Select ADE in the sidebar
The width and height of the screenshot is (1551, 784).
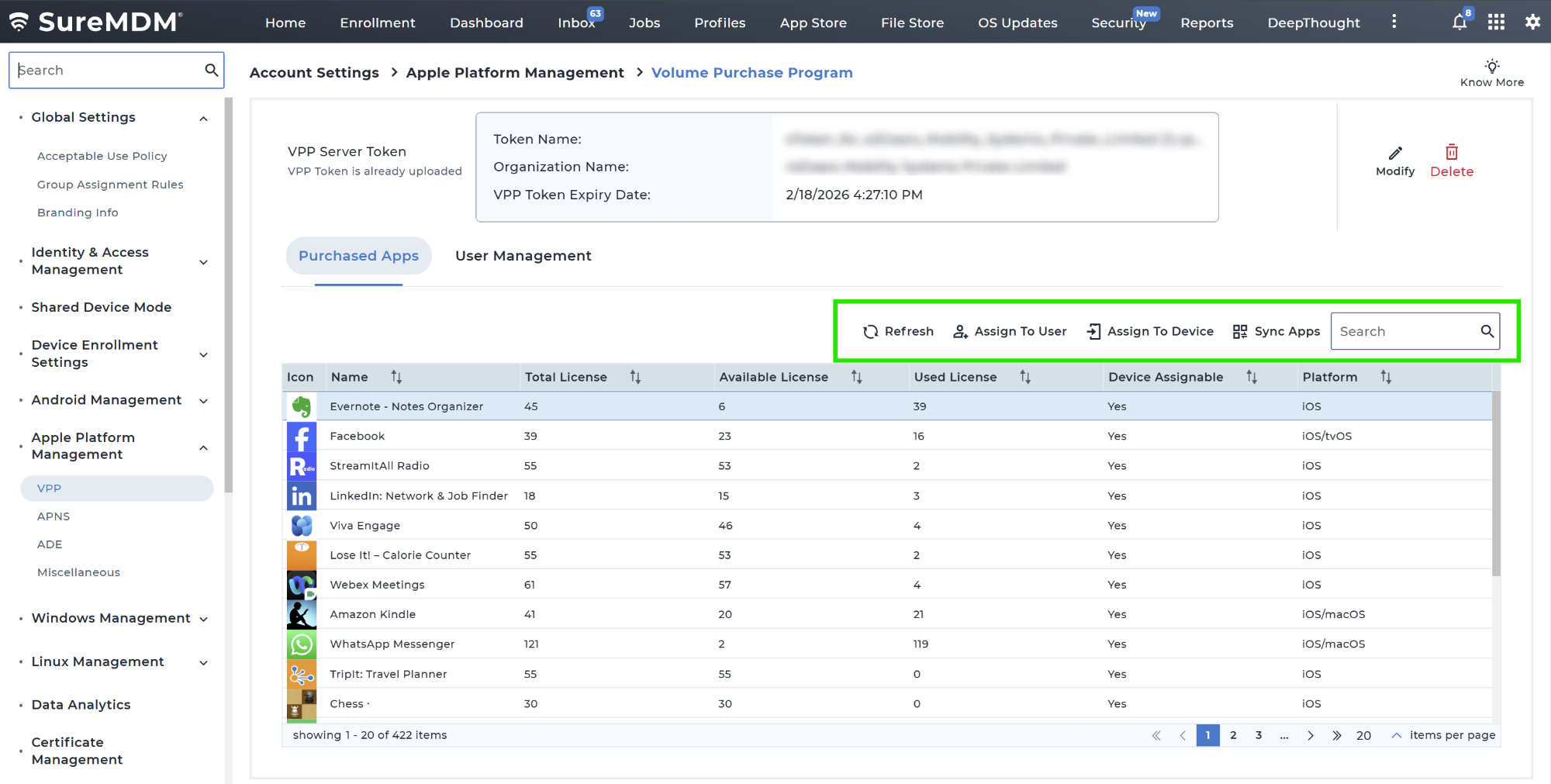click(x=50, y=544)
